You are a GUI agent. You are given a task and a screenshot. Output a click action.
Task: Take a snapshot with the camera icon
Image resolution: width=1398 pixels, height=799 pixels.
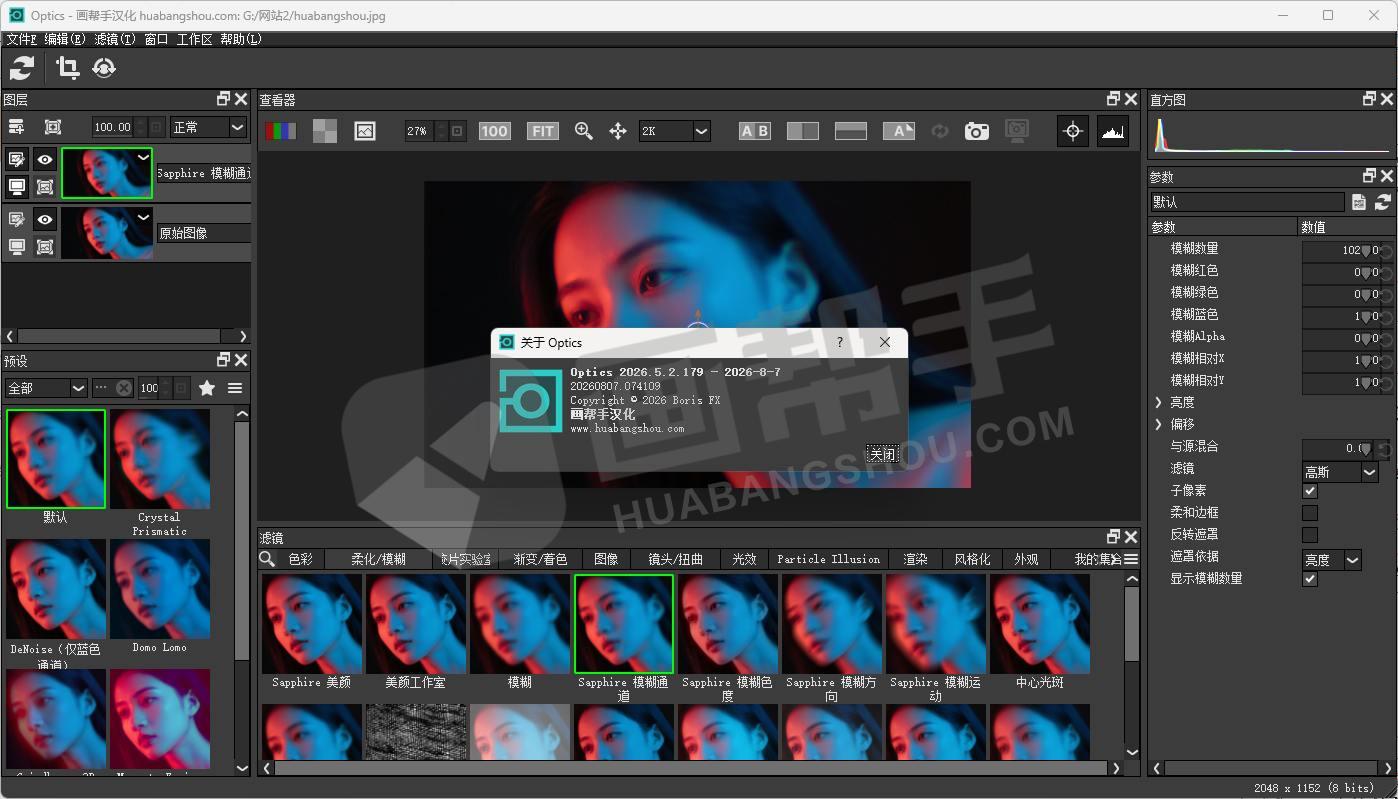[x=977, y=131]
